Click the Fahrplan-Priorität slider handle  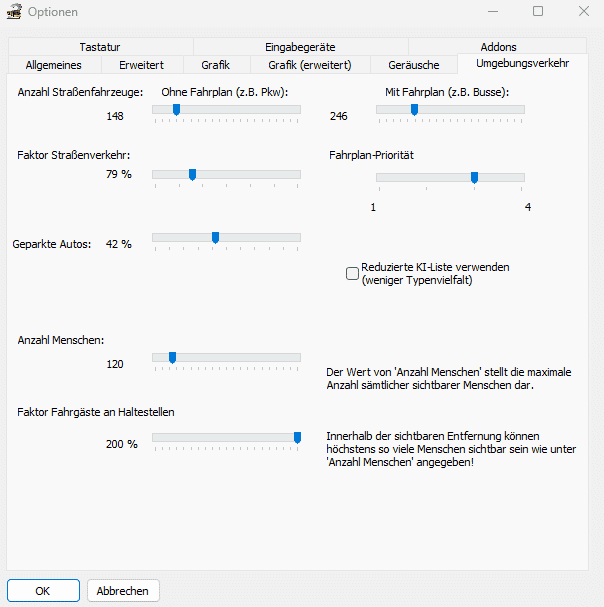coord(474,177)
